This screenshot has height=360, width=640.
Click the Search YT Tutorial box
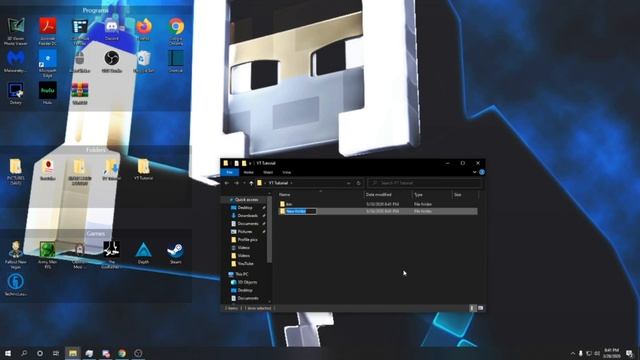click(424, 183)
